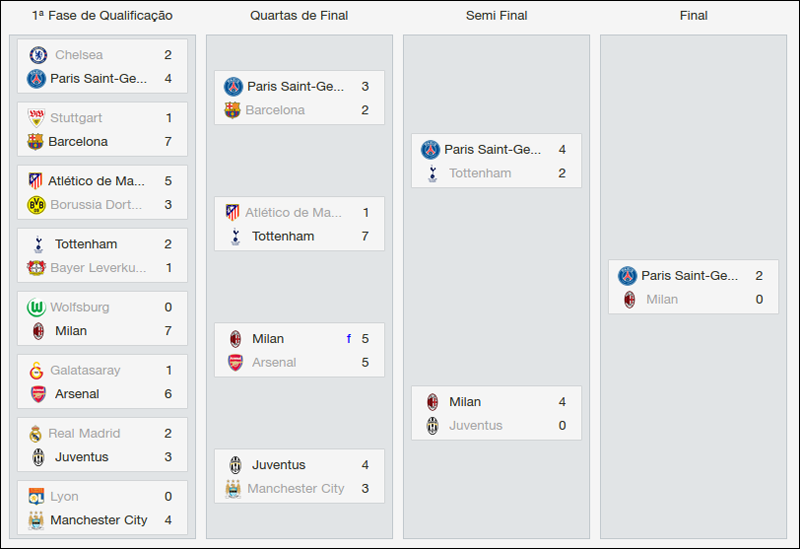Click the Borussia Dortmund crest icon
800x549 pixels.
(36, 205)
